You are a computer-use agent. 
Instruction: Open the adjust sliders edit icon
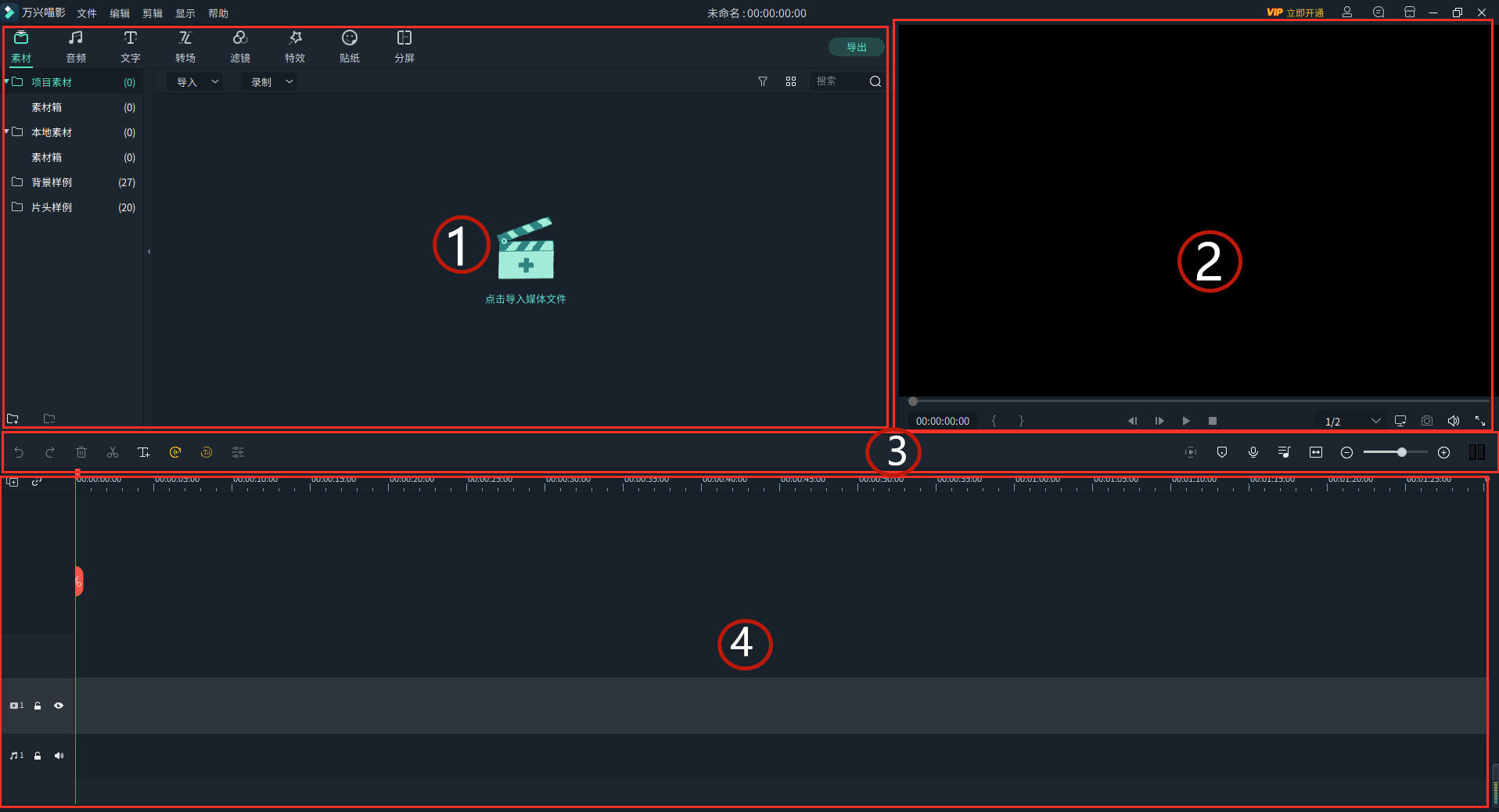coord(238,452)
